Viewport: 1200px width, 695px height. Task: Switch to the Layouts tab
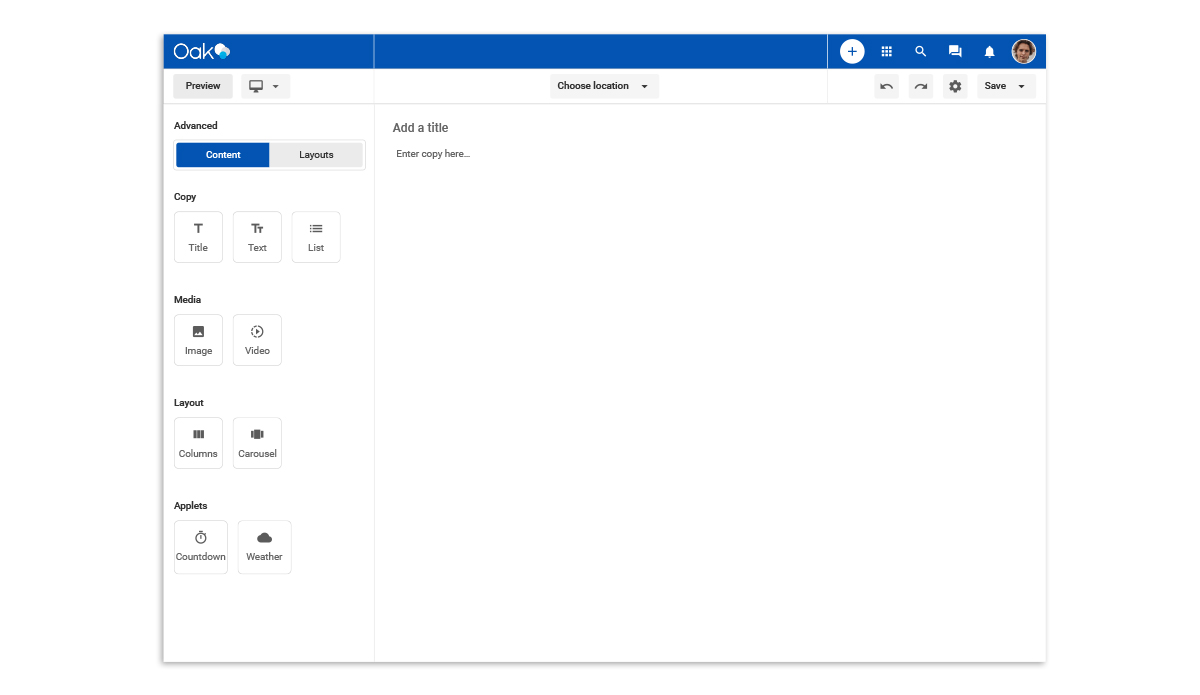pos(316,155)
